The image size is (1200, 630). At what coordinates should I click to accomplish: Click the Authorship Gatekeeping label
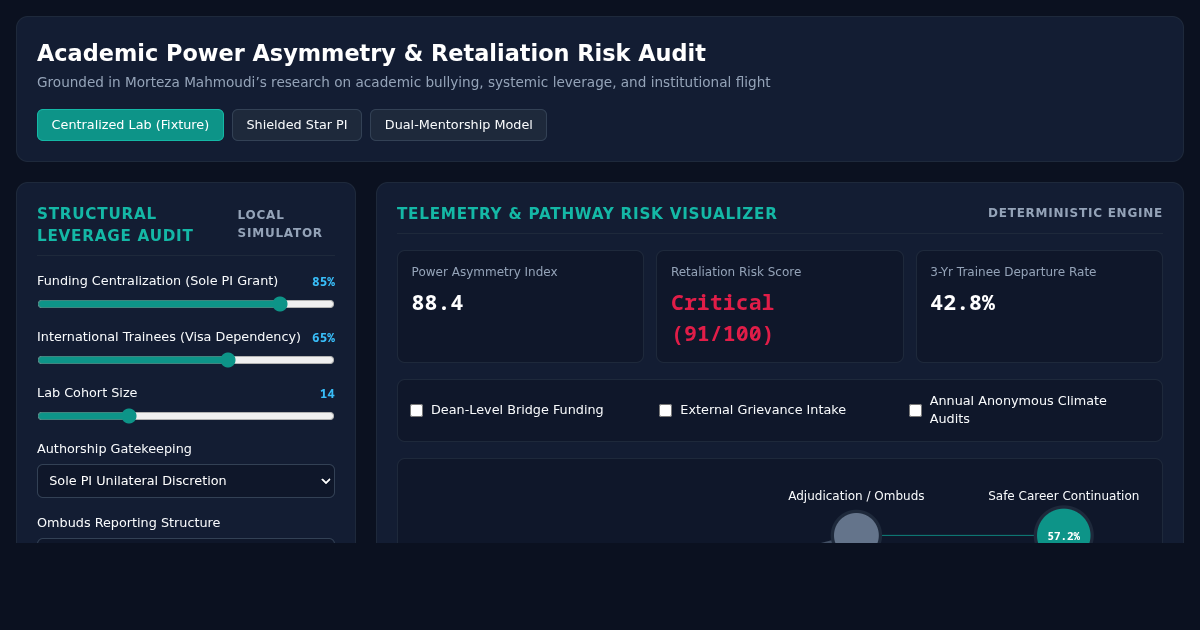click(114, 449)
